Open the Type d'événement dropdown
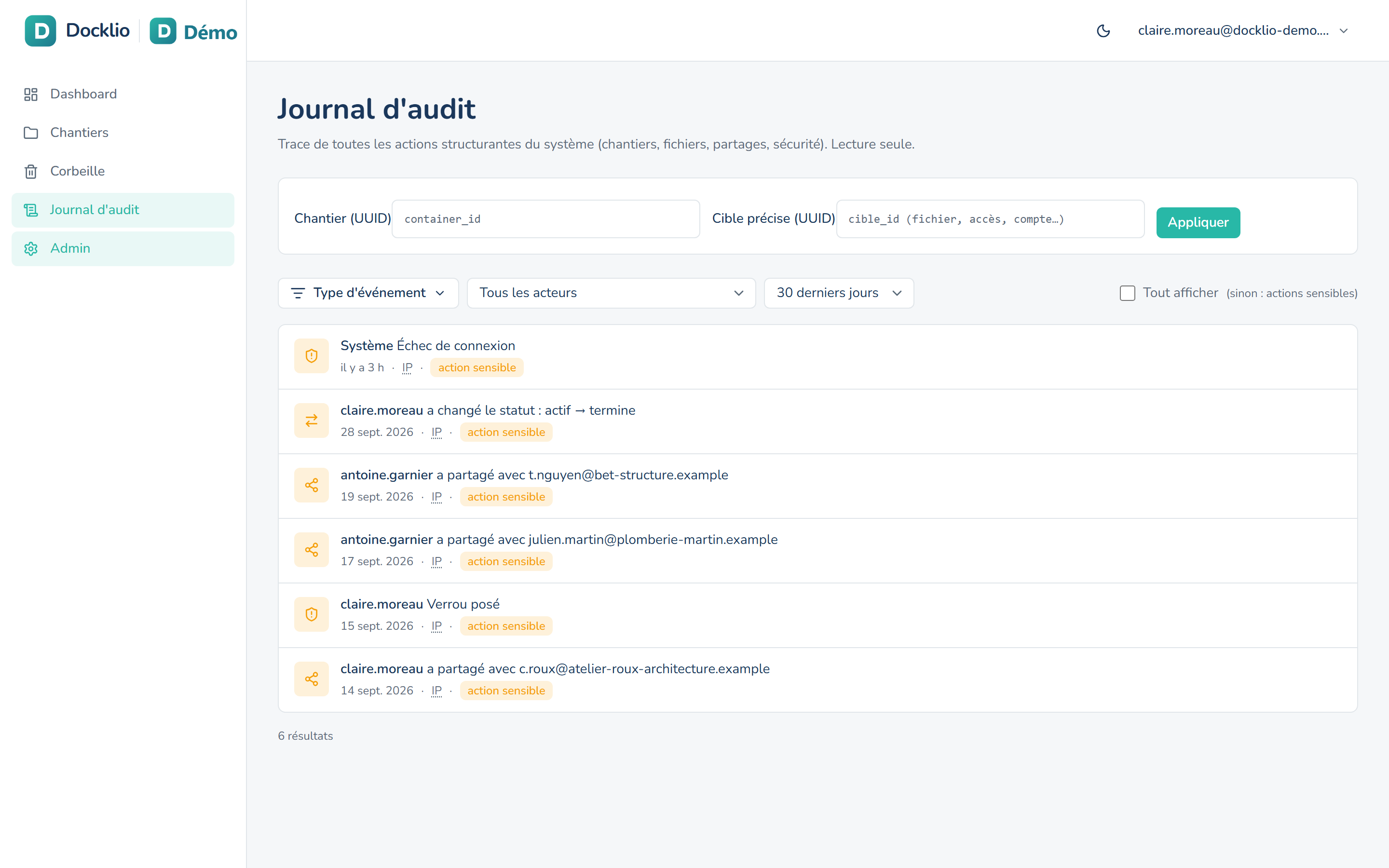Viewport: 1389px width, 868px height. (x=368, y=293)
